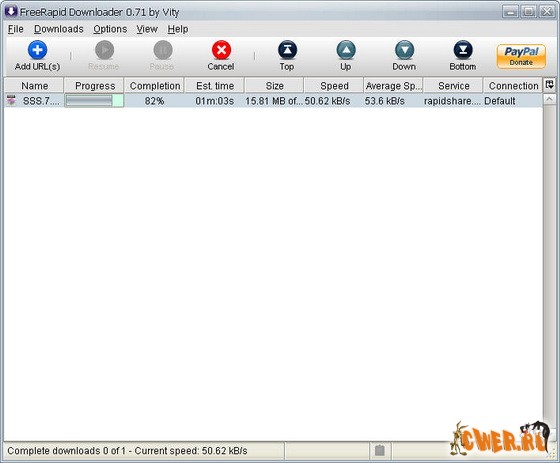The height and width of the screenshot is (463, 560).
Task: Sort the list by Name column header
Action: (x=34, y=86)
